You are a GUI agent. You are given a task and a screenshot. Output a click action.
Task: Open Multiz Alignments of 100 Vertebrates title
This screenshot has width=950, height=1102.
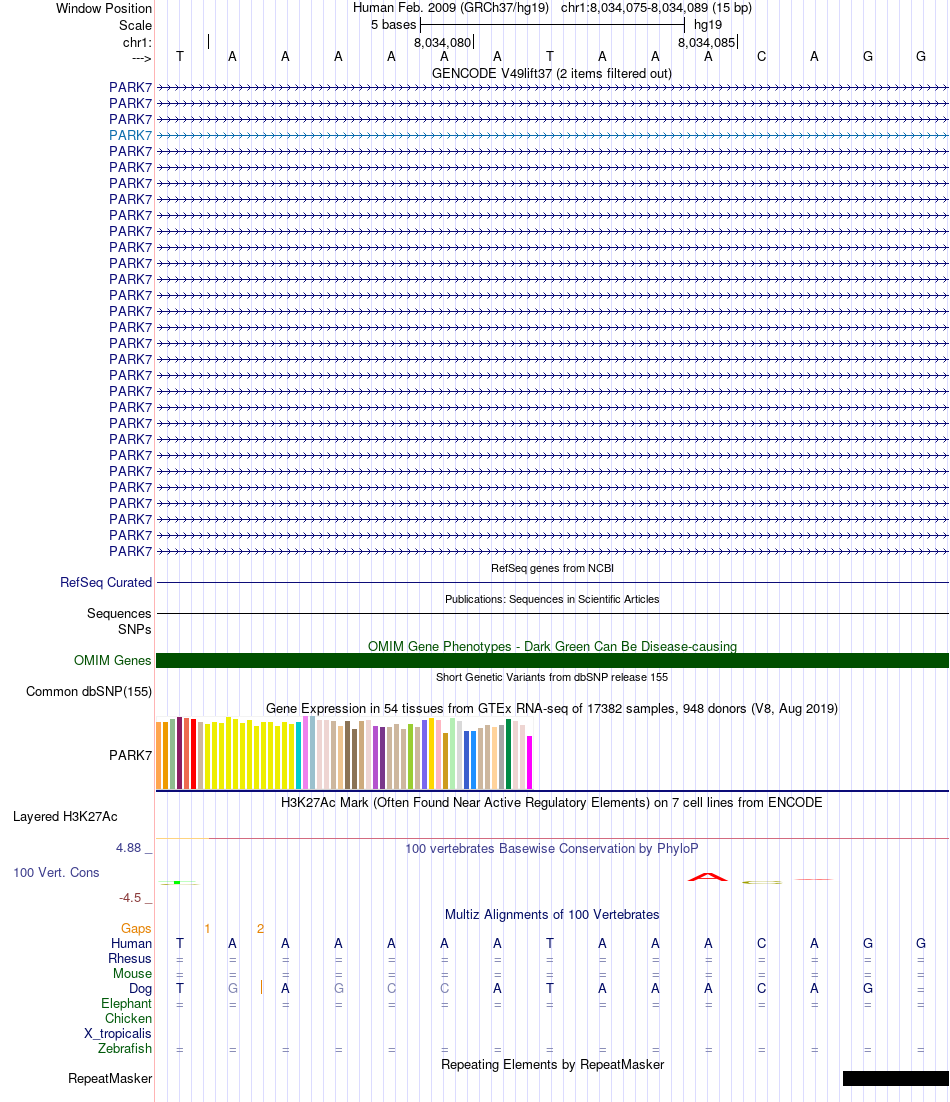pos(552,914)
